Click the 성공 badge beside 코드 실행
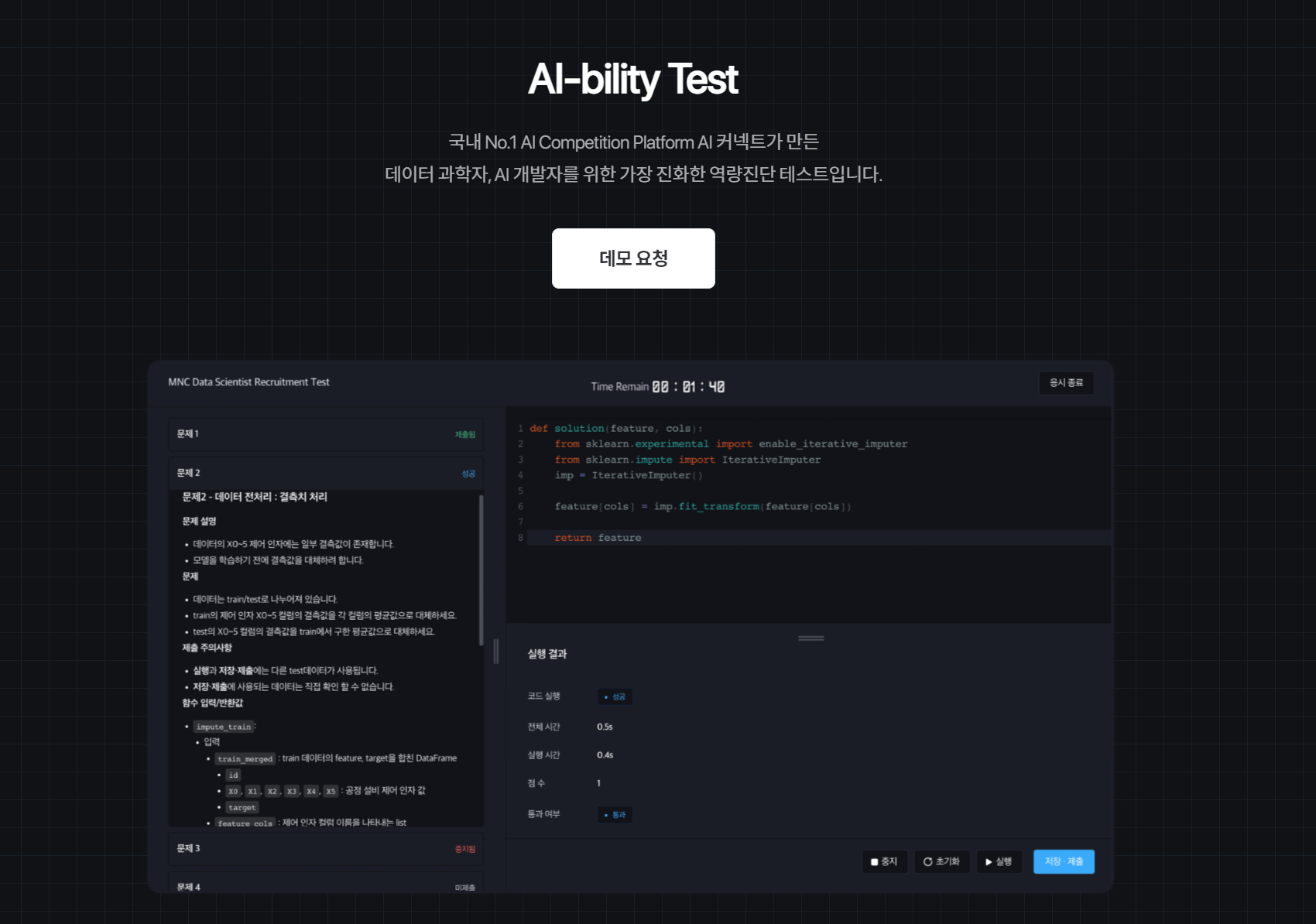Image resolution: width=1316 pixels, height=924 pixels. coord(615,697)
